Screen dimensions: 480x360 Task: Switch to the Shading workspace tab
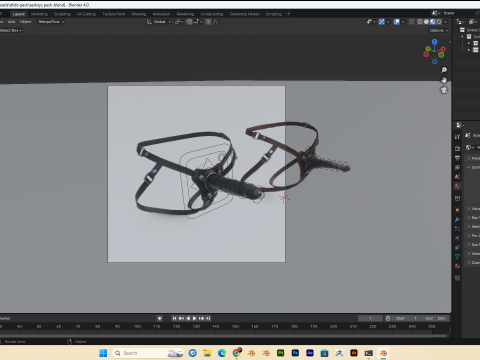point(139,14)
